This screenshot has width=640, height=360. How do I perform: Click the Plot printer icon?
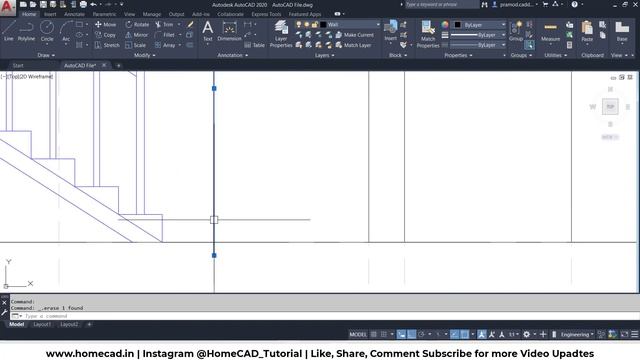pyautogui.click(x=83, y=4)
